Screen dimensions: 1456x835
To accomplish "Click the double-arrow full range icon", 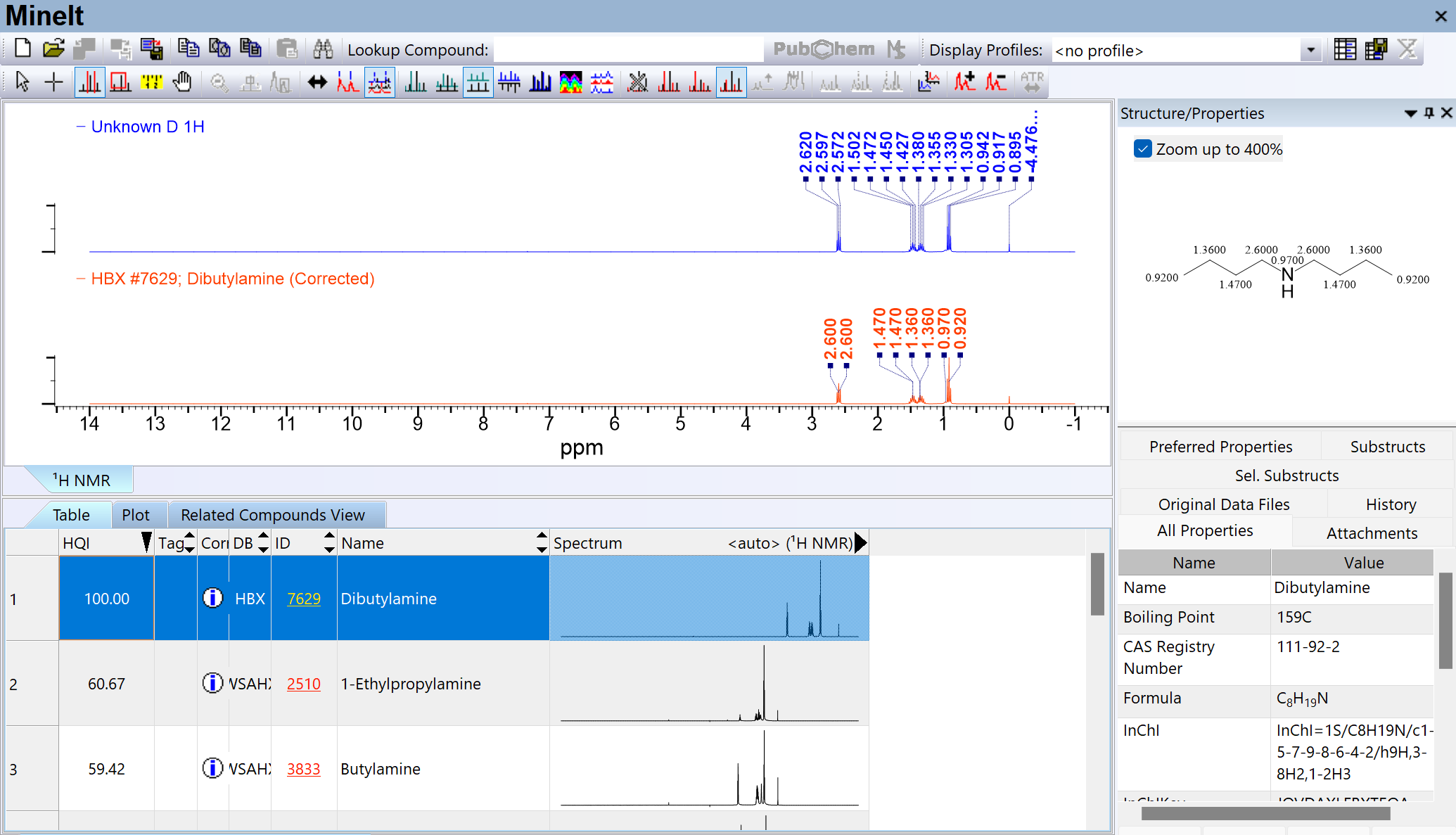I will coord(317,82).
